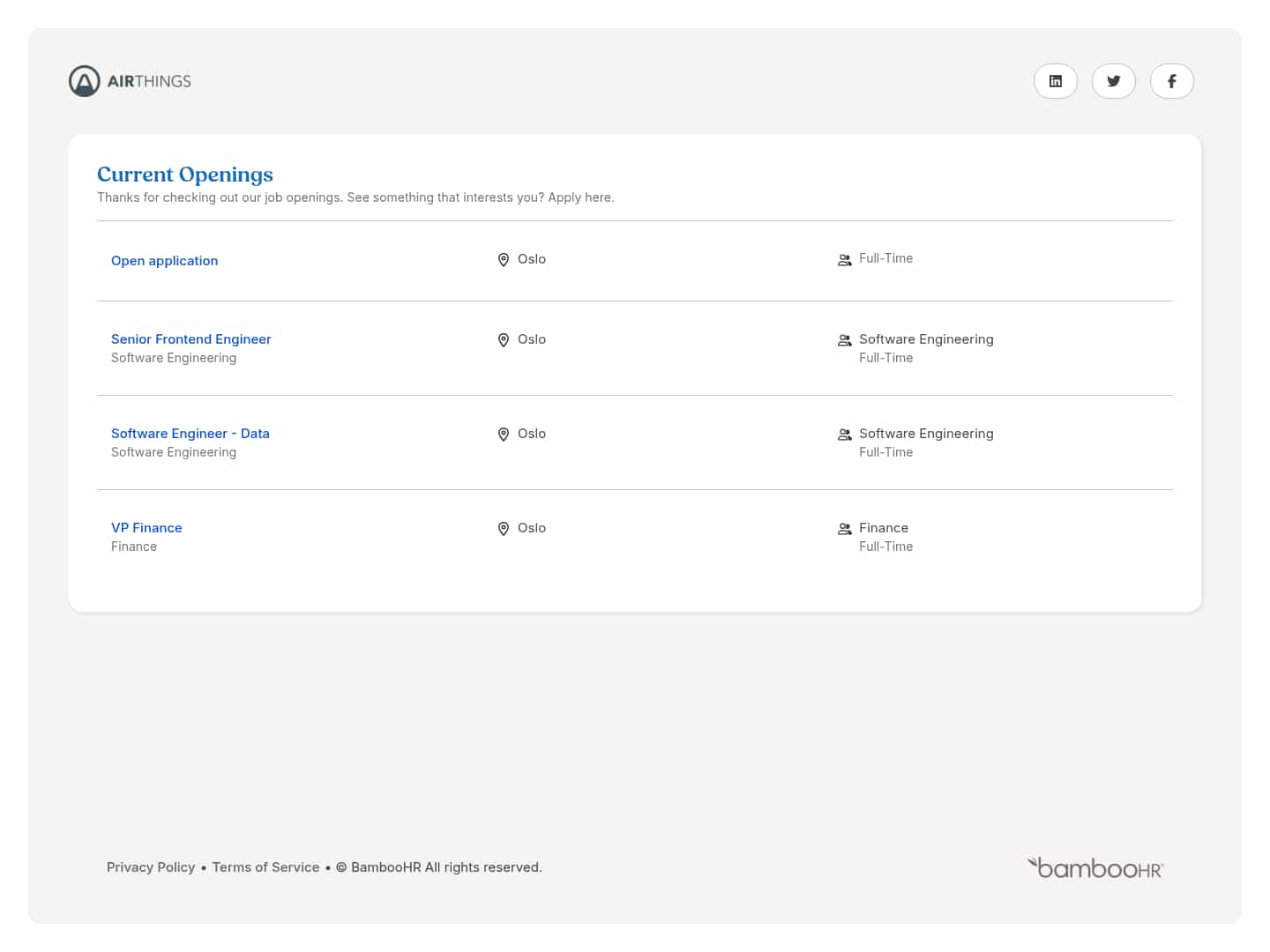Open the Terms of Service link
Image resolution: width=1270 pixels, height=952 pixels.
point(265,867)
